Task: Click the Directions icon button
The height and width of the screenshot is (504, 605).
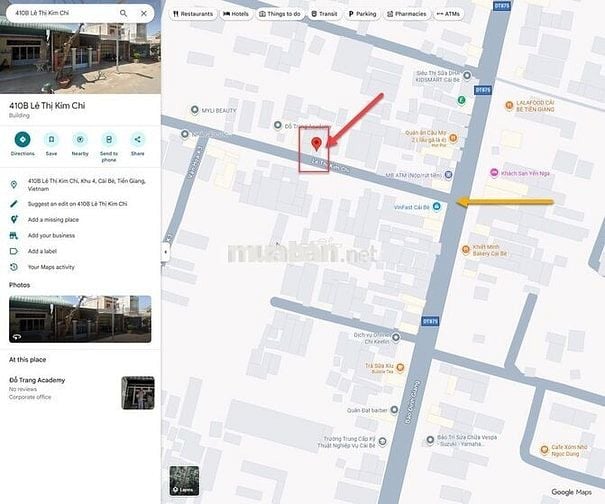Action: tap(22, 139)
